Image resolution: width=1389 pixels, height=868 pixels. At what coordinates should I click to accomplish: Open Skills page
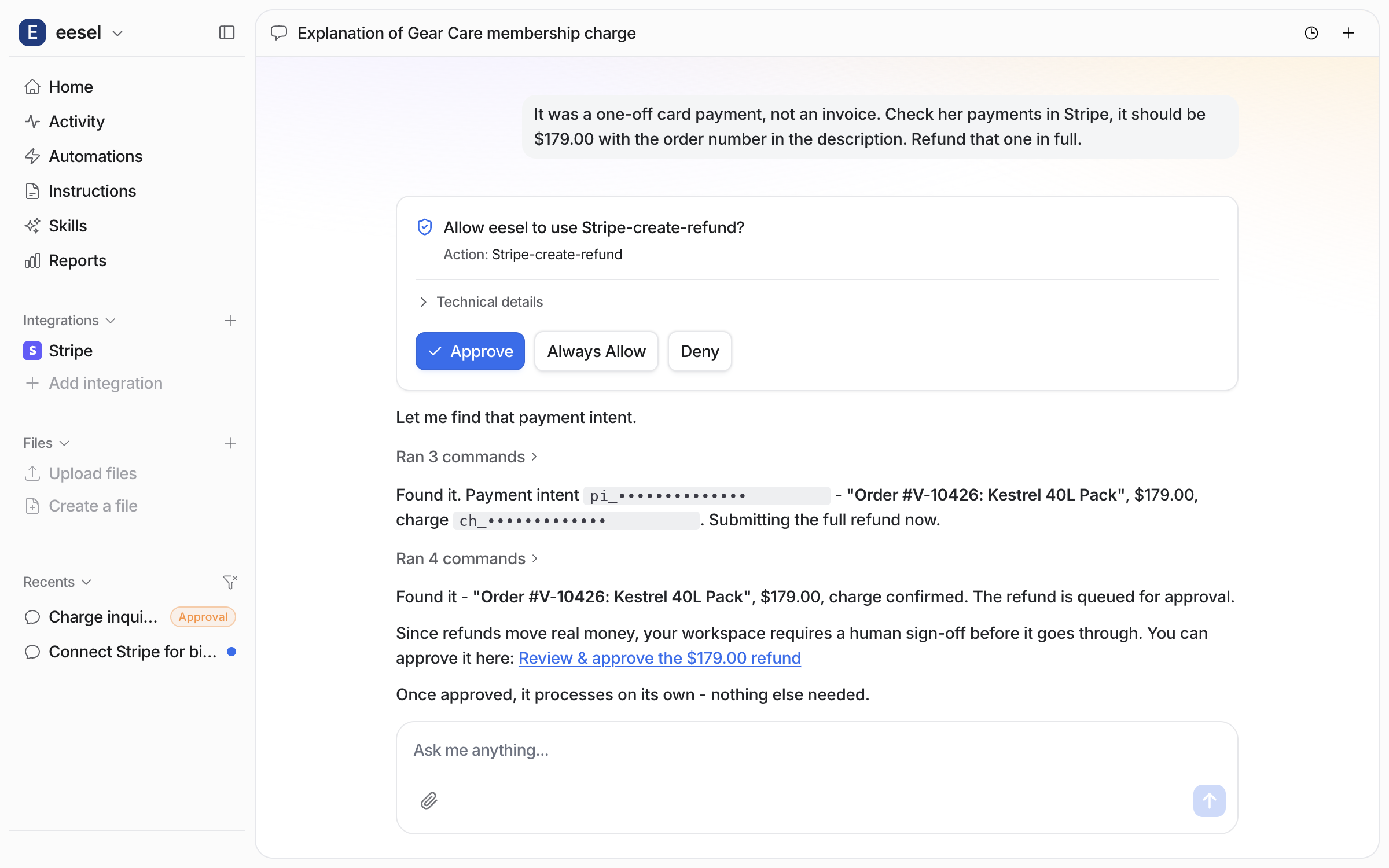127,226
